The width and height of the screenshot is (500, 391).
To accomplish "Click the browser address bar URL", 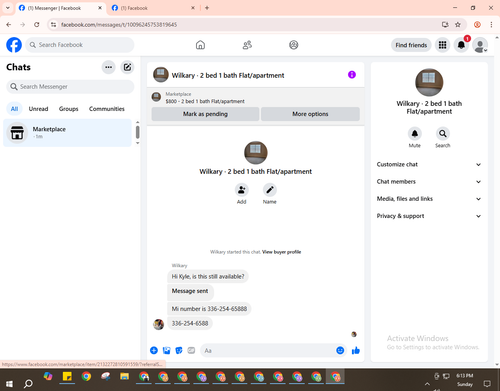I will [119, 25].
